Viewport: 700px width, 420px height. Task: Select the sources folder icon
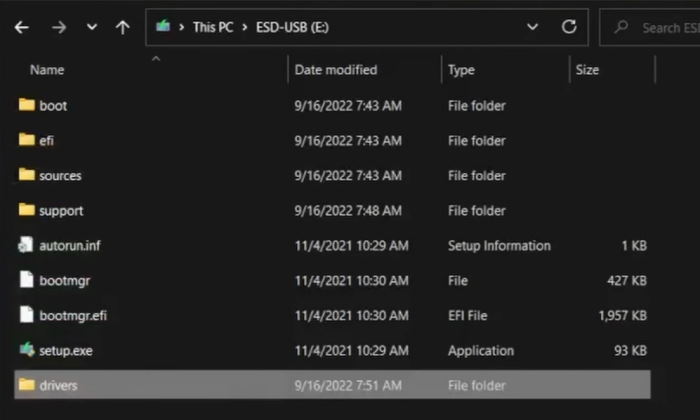coord(27,175)
